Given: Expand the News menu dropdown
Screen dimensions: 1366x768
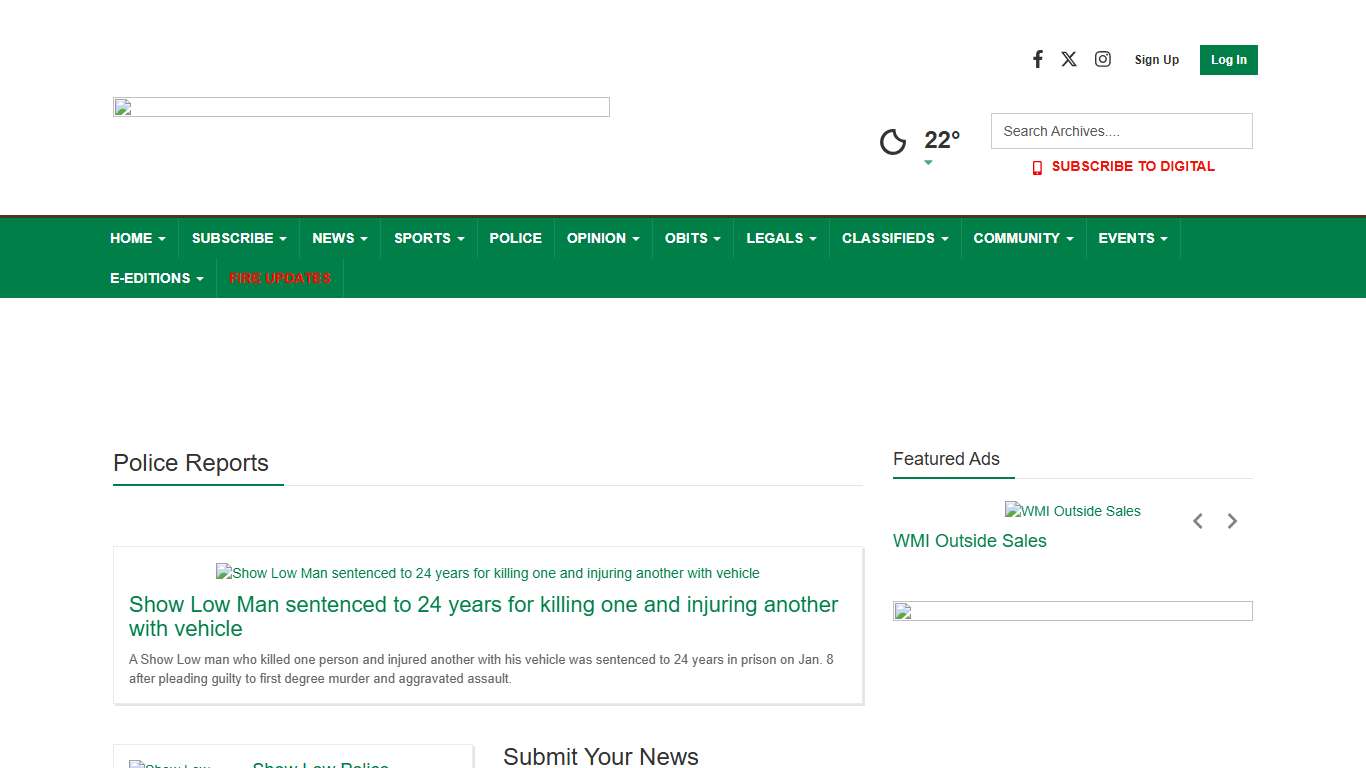Looking at the screenshot, I should tap(339, 238).
